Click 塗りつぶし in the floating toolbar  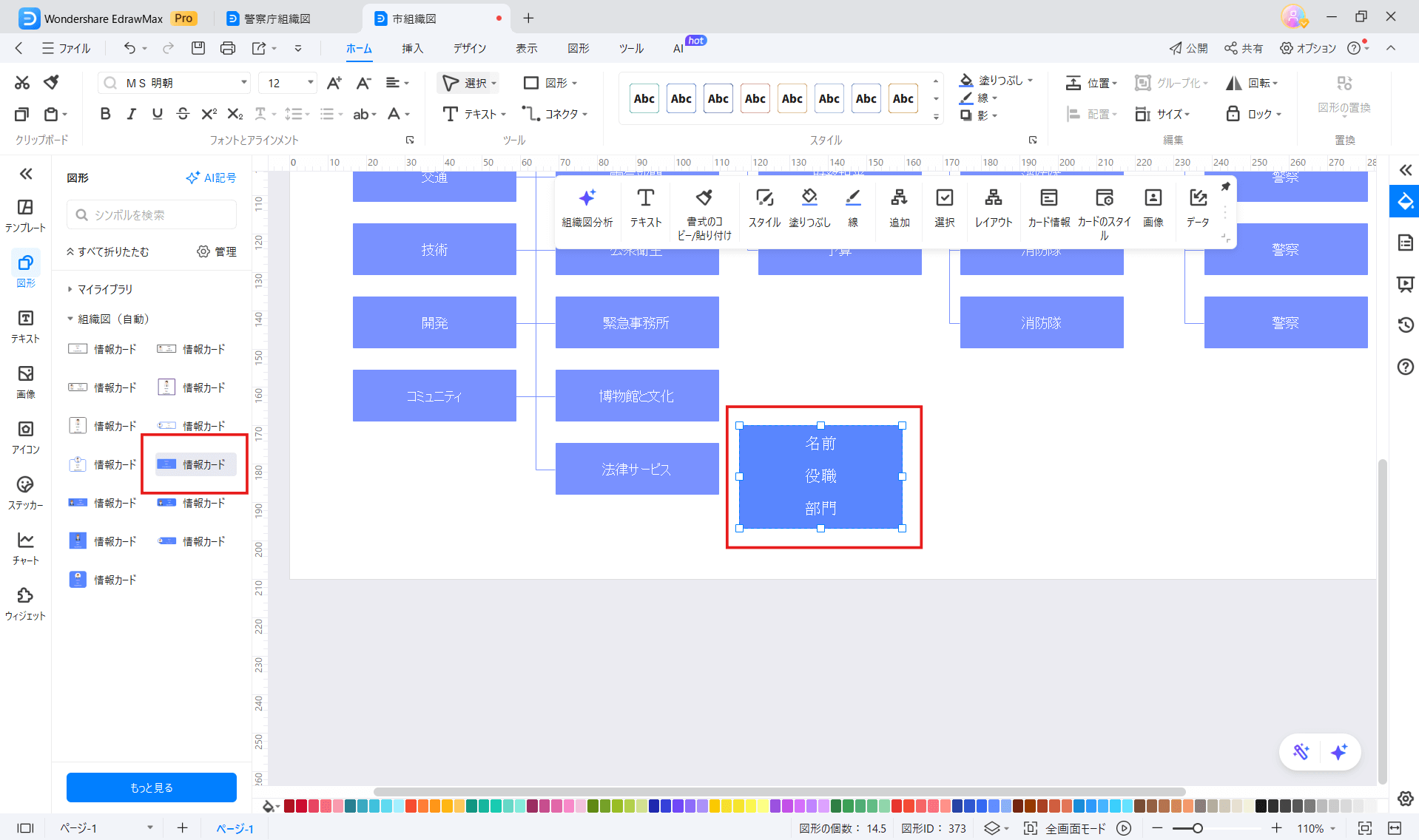[809, 208]
